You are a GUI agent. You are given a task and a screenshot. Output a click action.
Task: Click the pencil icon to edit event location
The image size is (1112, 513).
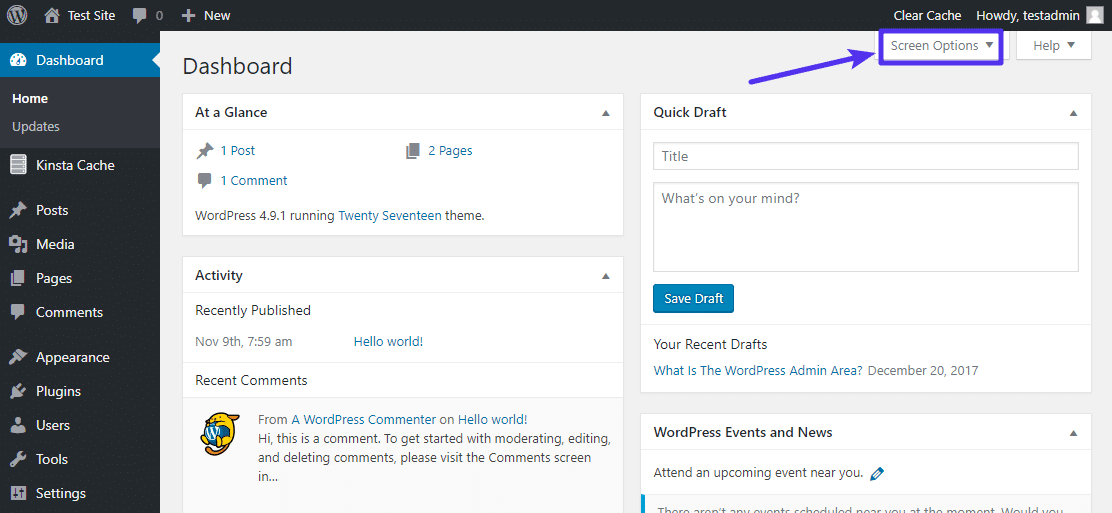(x=877, y=473)
